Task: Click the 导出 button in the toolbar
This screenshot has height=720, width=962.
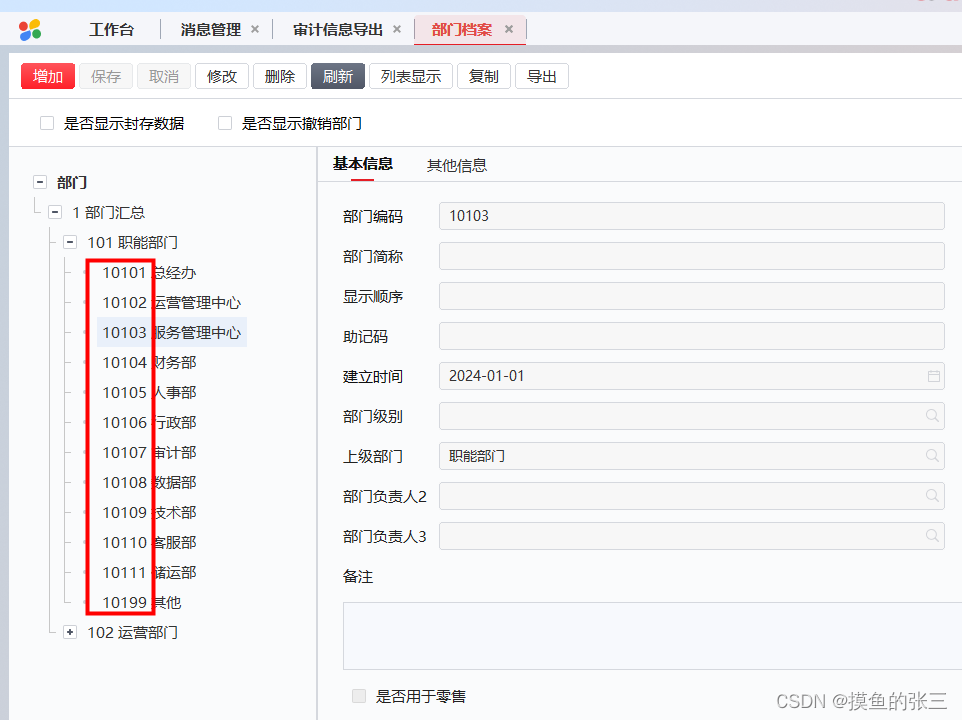Action: (541, 76)
